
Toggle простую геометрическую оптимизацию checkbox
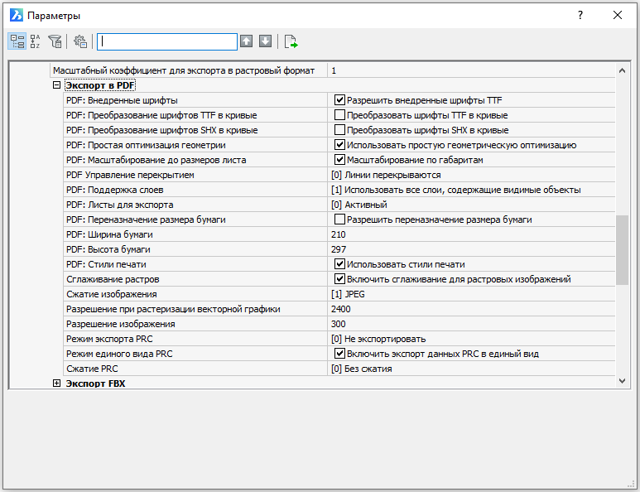[340, 145]
